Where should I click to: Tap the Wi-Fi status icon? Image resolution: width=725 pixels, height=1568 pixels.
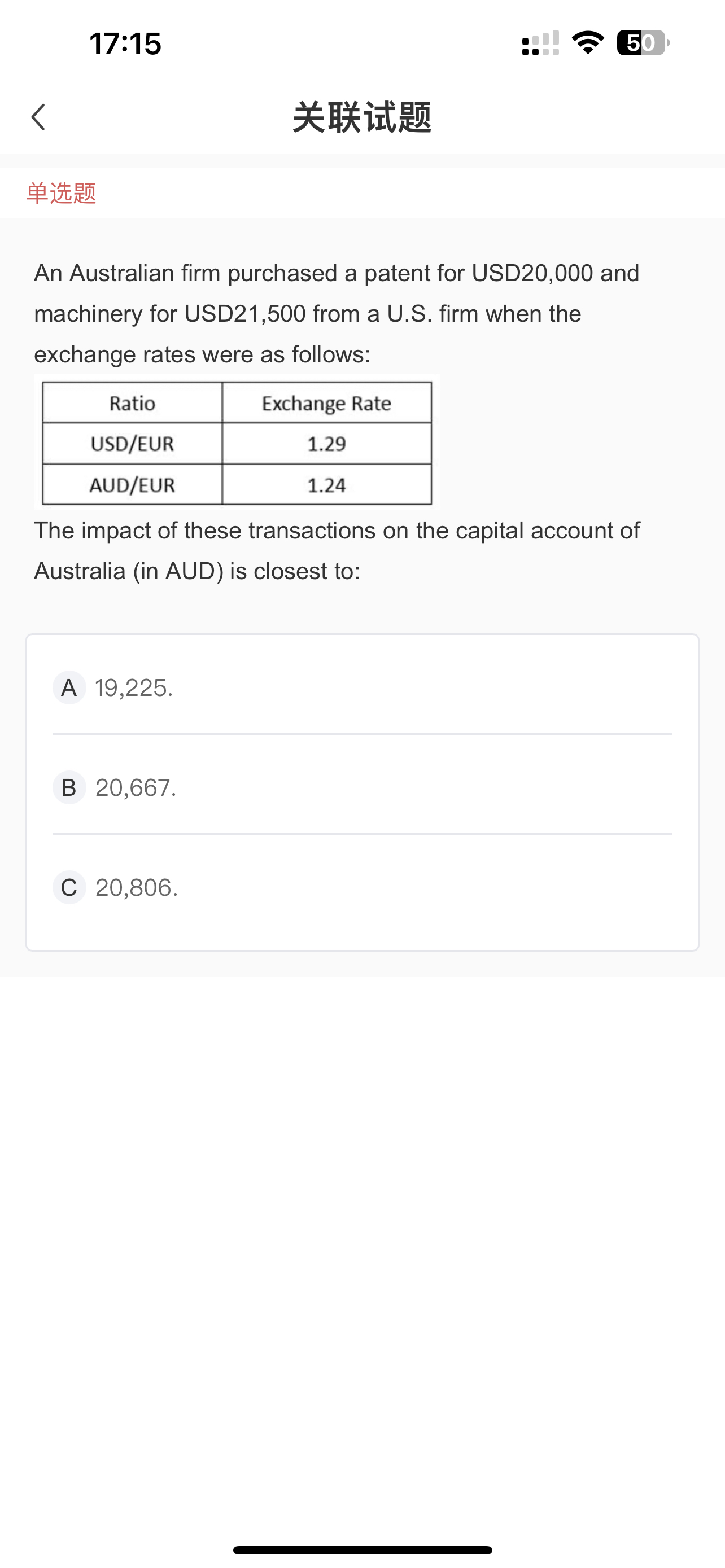tap(587, 42)
